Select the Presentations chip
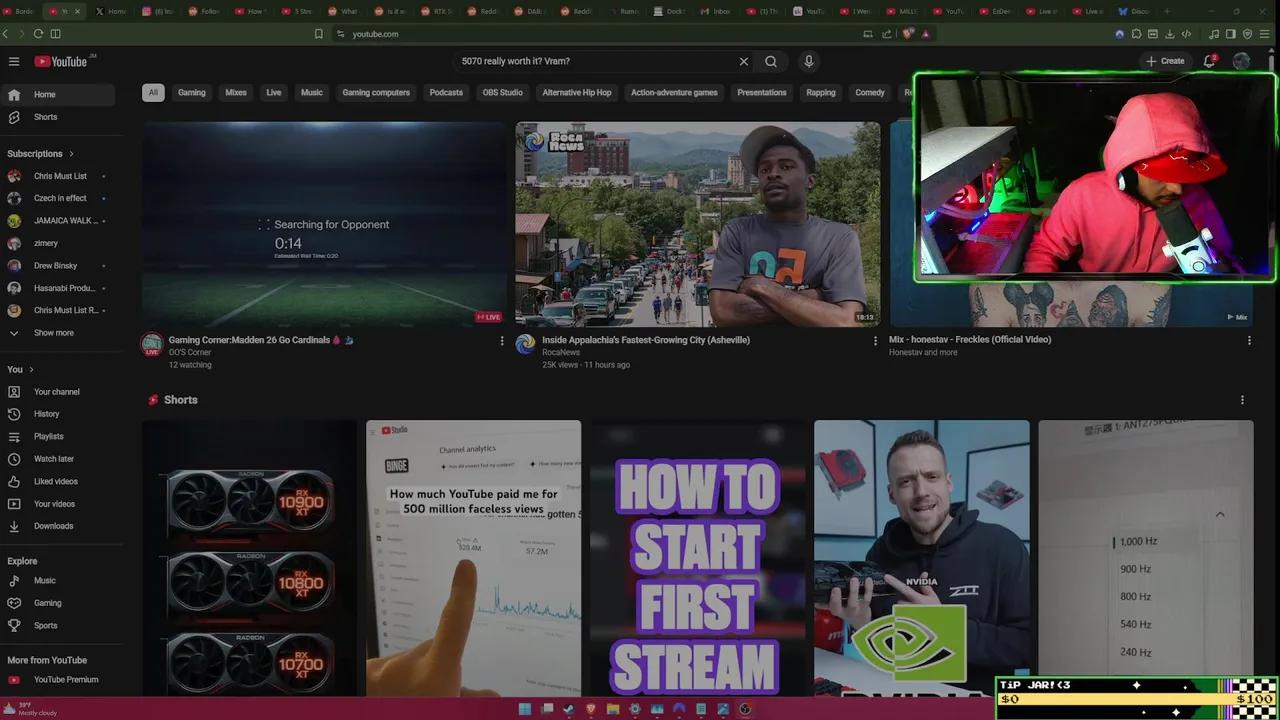 762,93
